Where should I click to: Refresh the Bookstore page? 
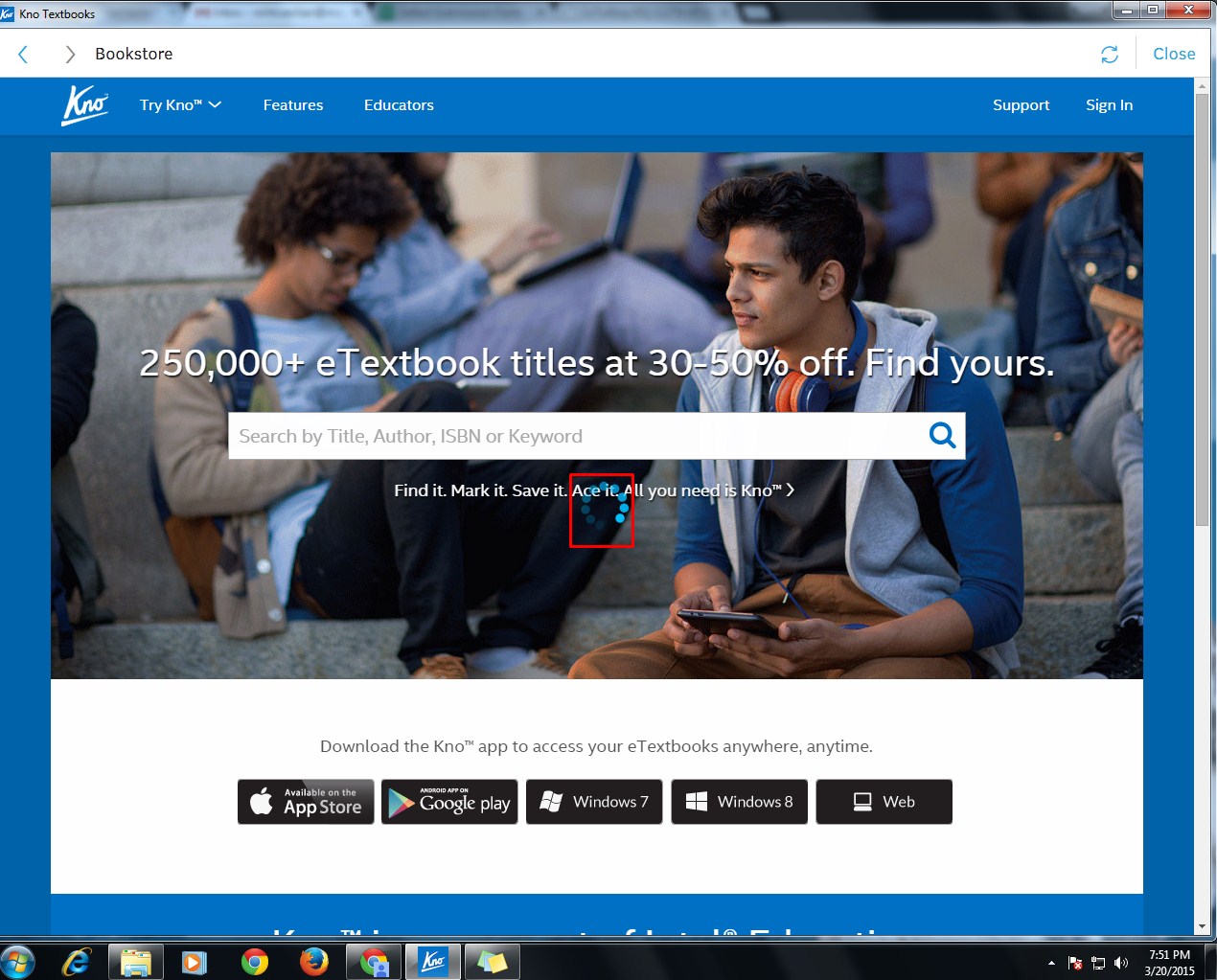1110,55
